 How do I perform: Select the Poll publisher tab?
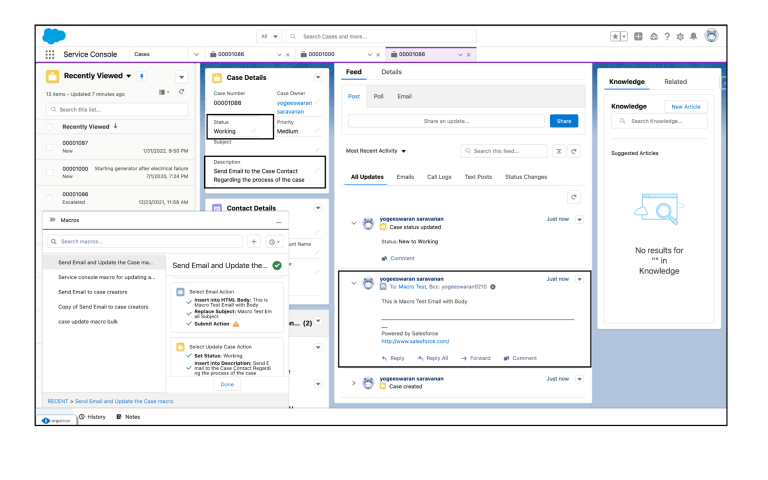tap(379, 96)
